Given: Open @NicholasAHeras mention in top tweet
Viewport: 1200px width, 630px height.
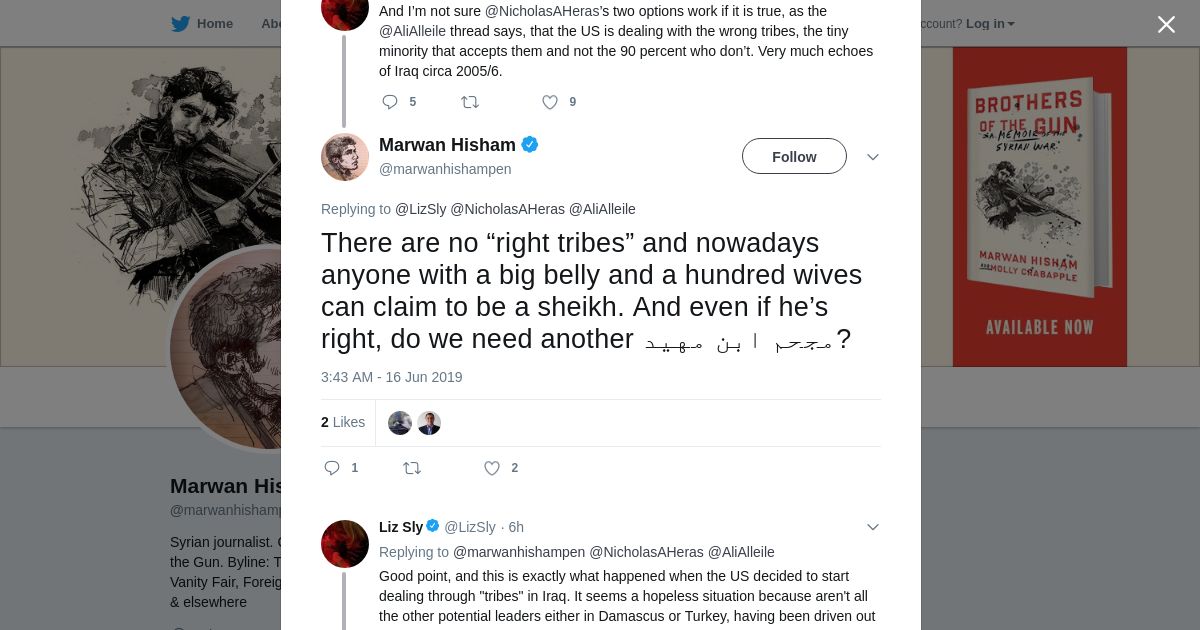Looking at the screenshot, I should [x=541, y=11].
